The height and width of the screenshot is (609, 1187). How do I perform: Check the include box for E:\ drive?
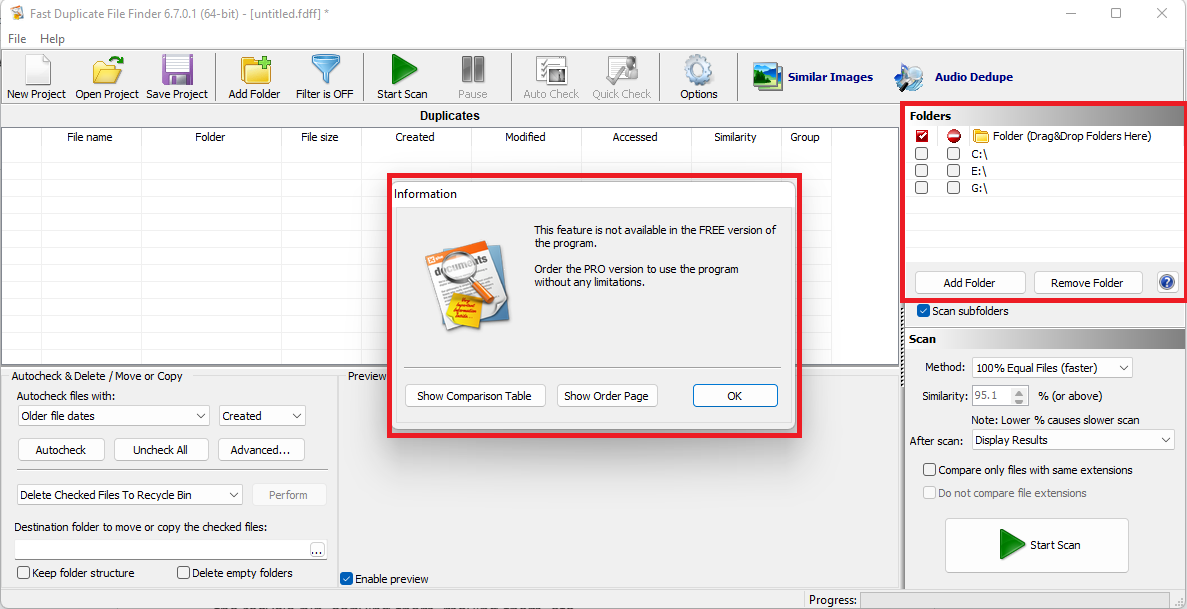click(921, 170)
